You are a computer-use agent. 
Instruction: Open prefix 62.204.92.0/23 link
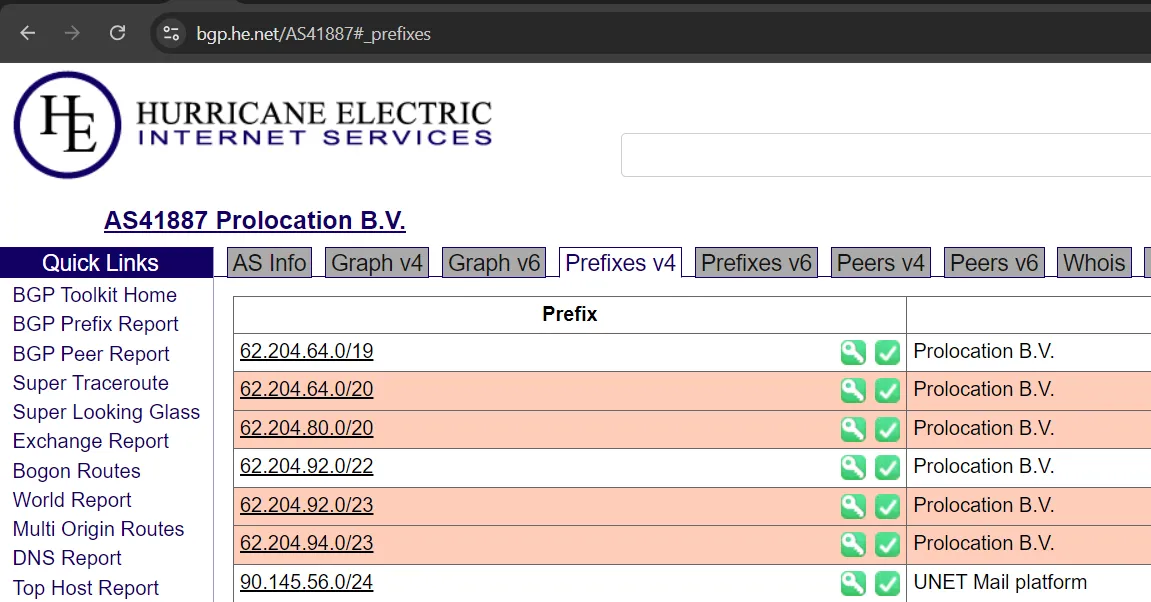(306, 505)
